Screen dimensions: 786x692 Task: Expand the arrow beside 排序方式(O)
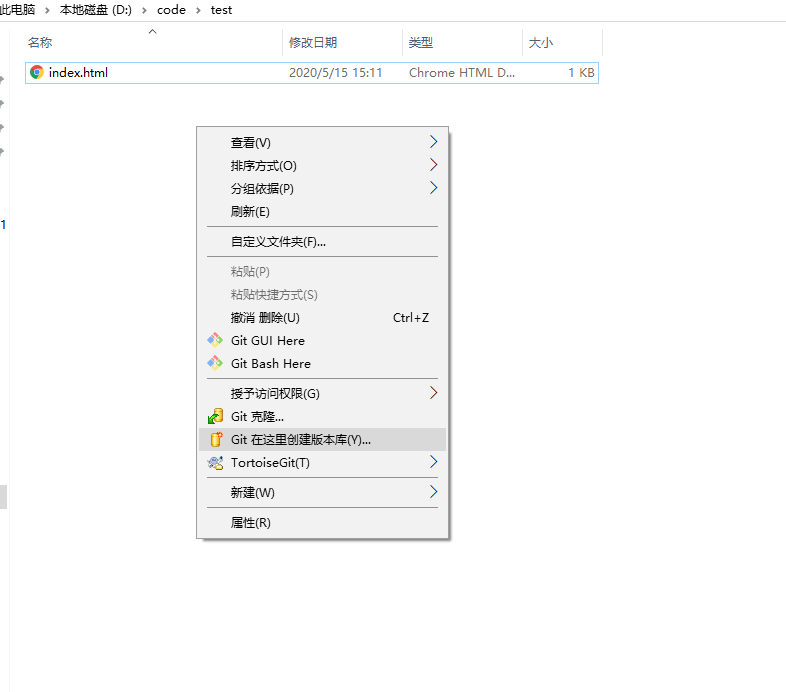tap(434, 165)
